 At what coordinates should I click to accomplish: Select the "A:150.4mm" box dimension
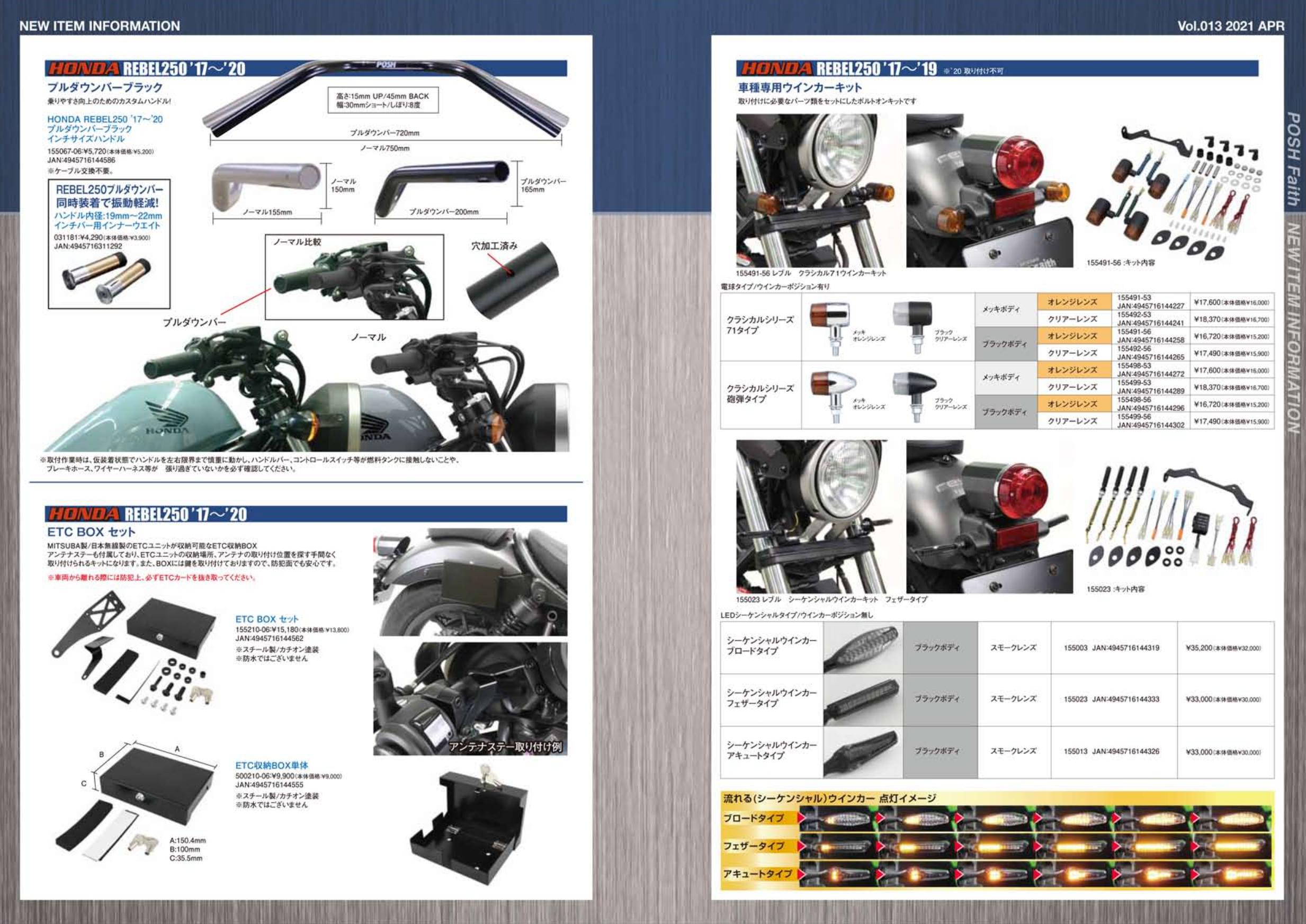tap(188, 840)
